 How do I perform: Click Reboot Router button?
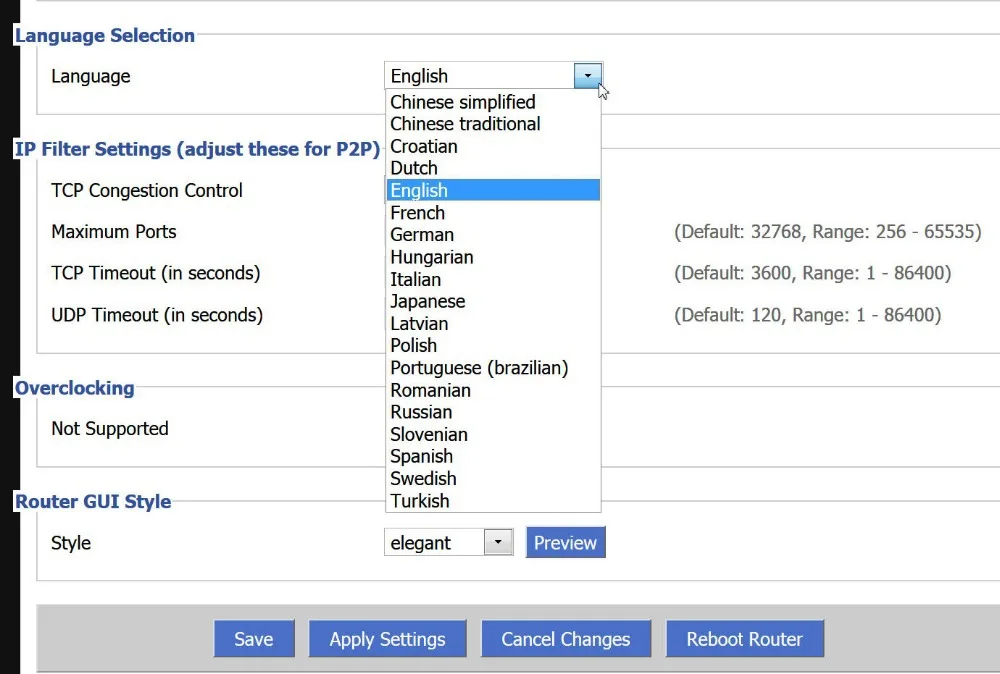745,639
